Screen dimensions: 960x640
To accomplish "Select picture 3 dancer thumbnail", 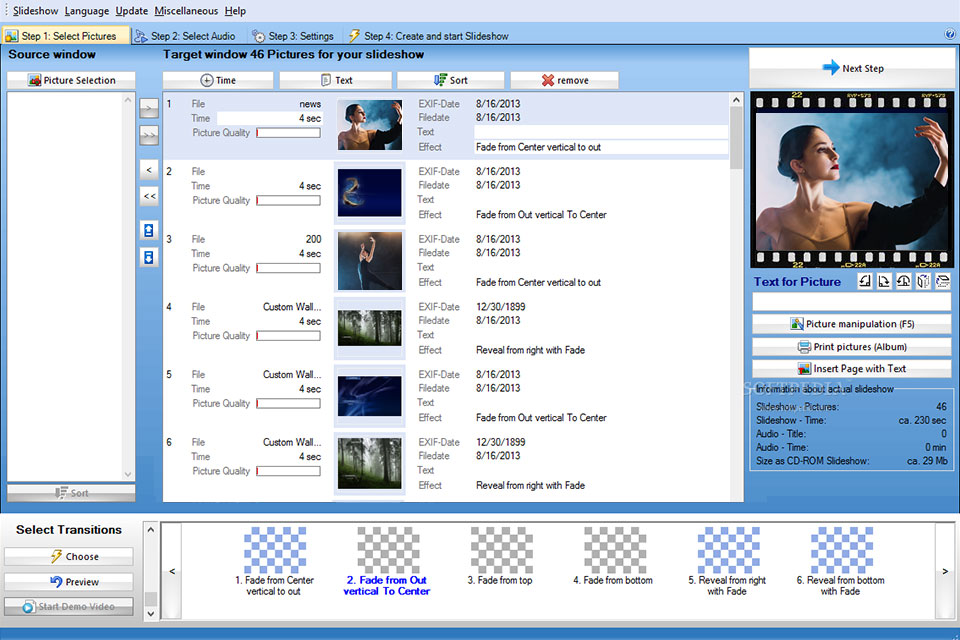I will click(x=370, y=260).
